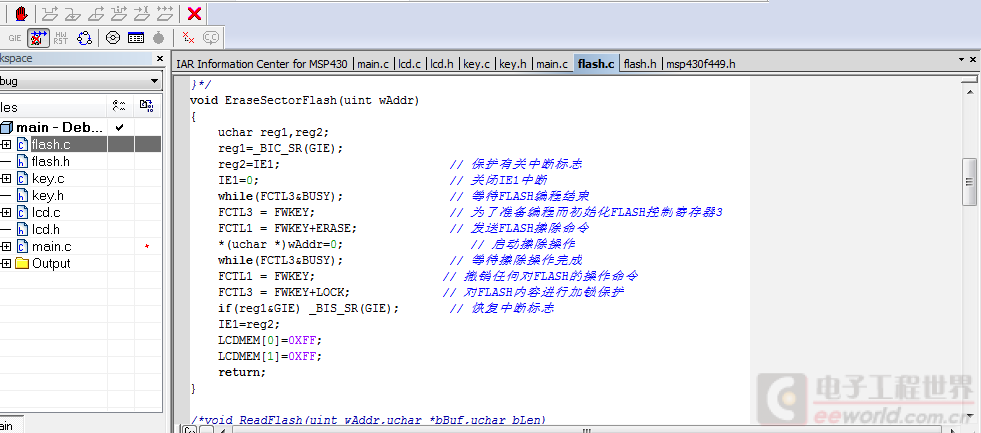Select main.c in the workspace tree
This screenshot has height=433, width=981.
click(51, 247)
